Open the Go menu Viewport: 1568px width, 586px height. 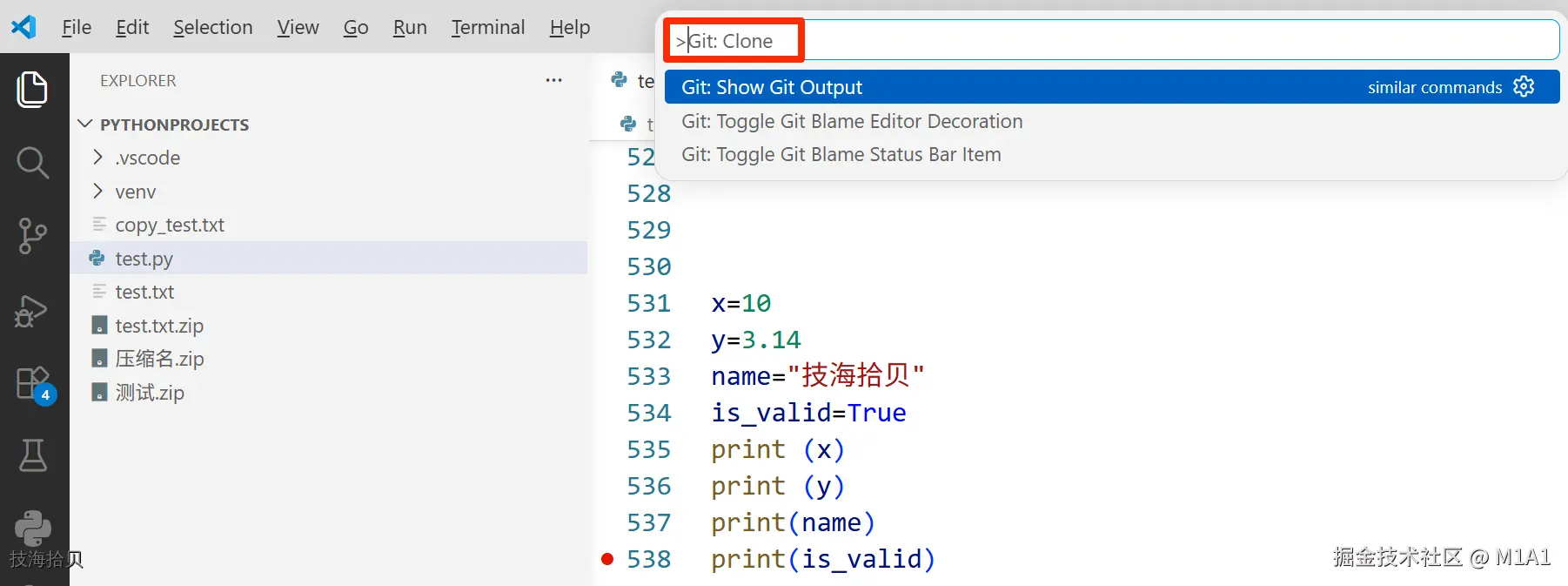pyautogui.click(x=356, y=27)
